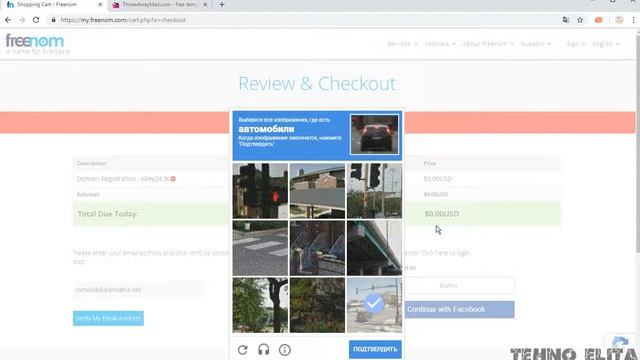Close the ThrowAwayMail tab
This screenshot has width=640, height=360.
pos(205,4)
